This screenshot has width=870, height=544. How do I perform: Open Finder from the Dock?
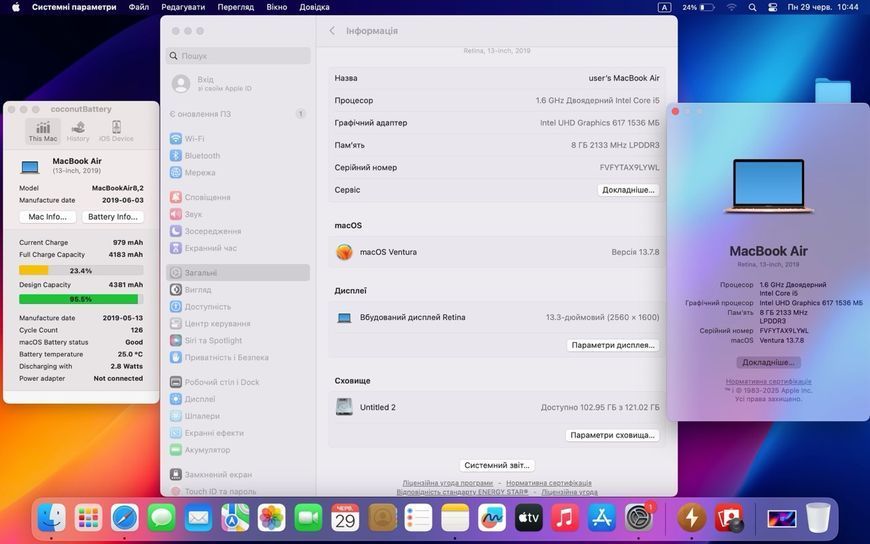coord(52,517)
